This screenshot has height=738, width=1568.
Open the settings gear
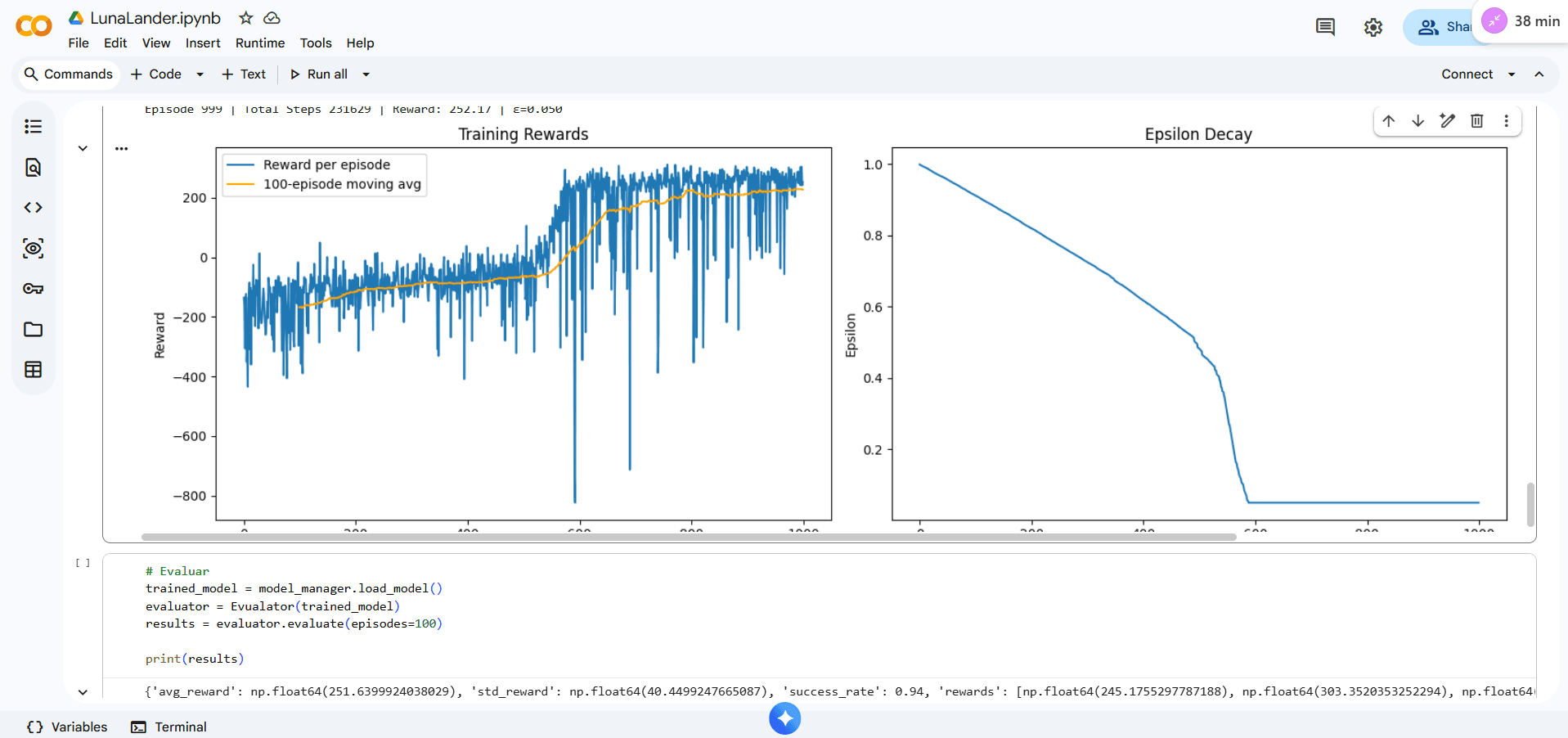coord(1373,27)
